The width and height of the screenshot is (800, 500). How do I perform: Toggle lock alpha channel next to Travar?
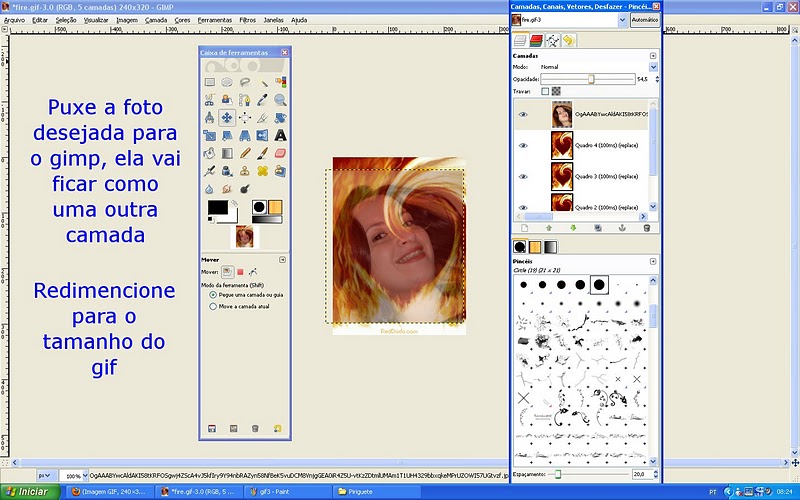click(x=556, y=91)
